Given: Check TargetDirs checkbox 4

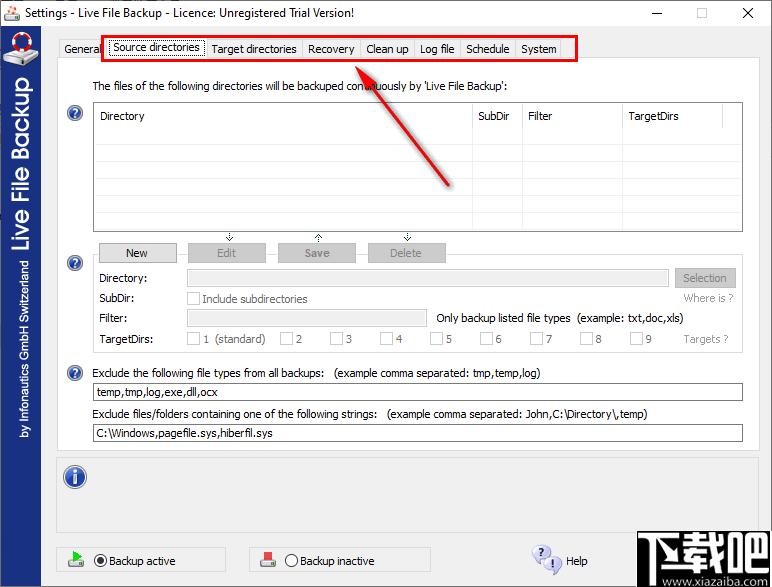Looking at the screenshot, I should point(386,338).
